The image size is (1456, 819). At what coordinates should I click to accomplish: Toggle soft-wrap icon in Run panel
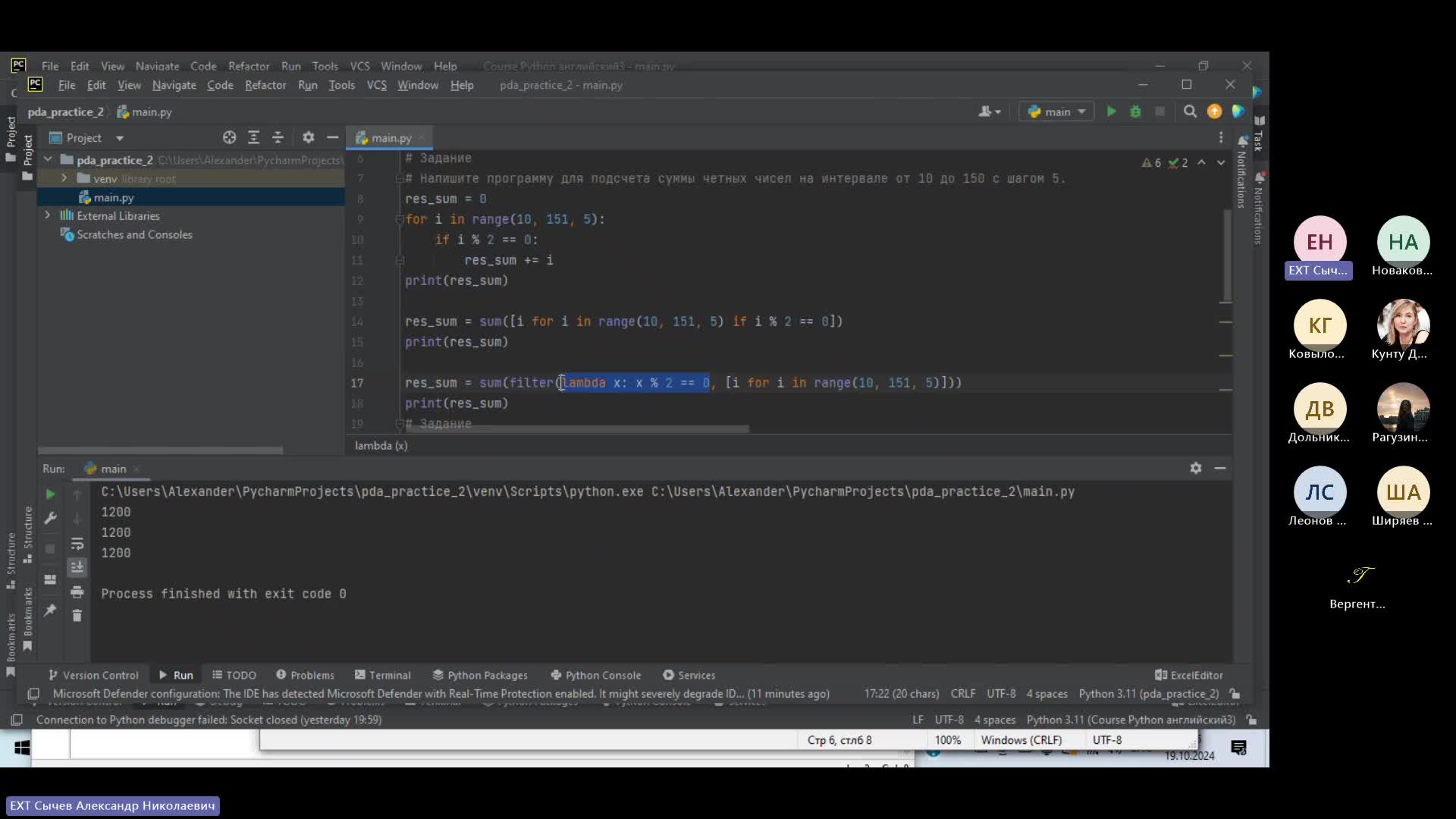tap(77, 544)
